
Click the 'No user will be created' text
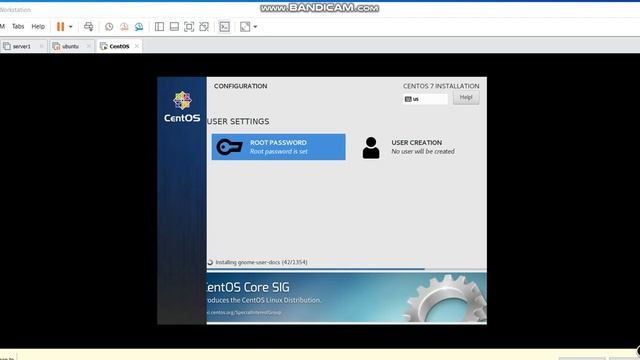coord(423,151)
